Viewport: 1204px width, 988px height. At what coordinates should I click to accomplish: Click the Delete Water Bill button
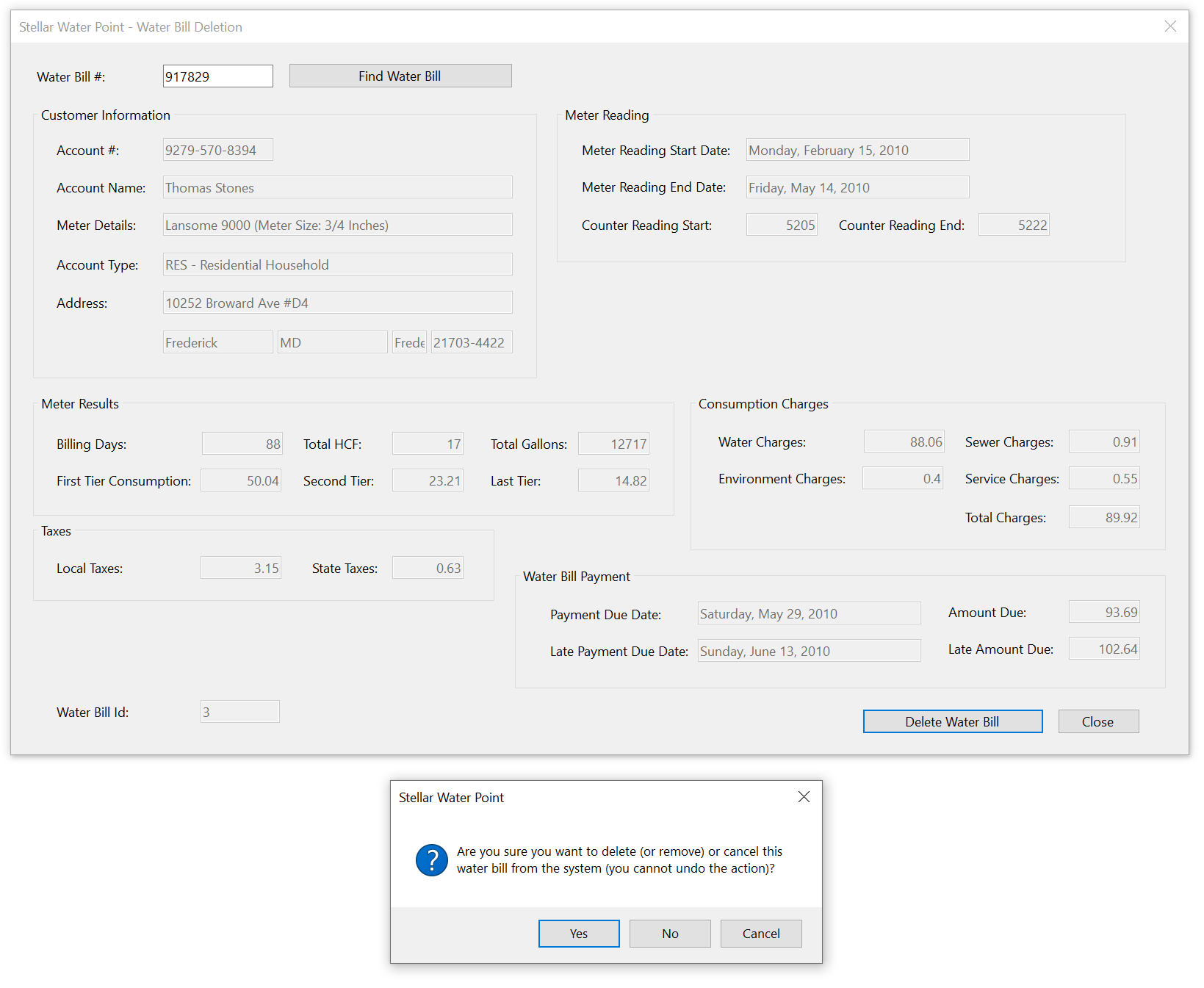(953, 721)
